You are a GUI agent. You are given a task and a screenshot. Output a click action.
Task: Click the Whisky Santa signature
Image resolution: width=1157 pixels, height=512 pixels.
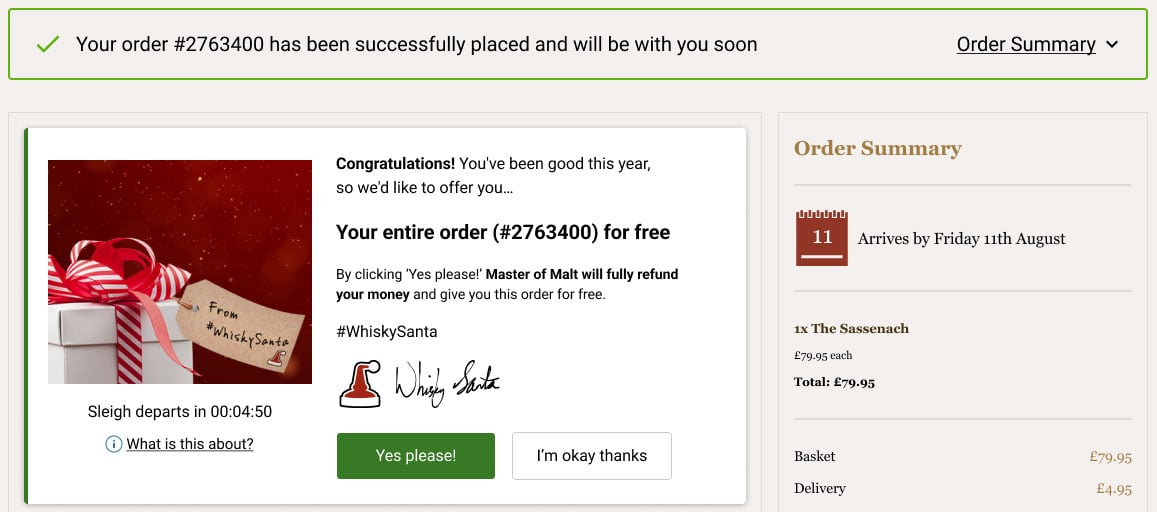point(447,384)
